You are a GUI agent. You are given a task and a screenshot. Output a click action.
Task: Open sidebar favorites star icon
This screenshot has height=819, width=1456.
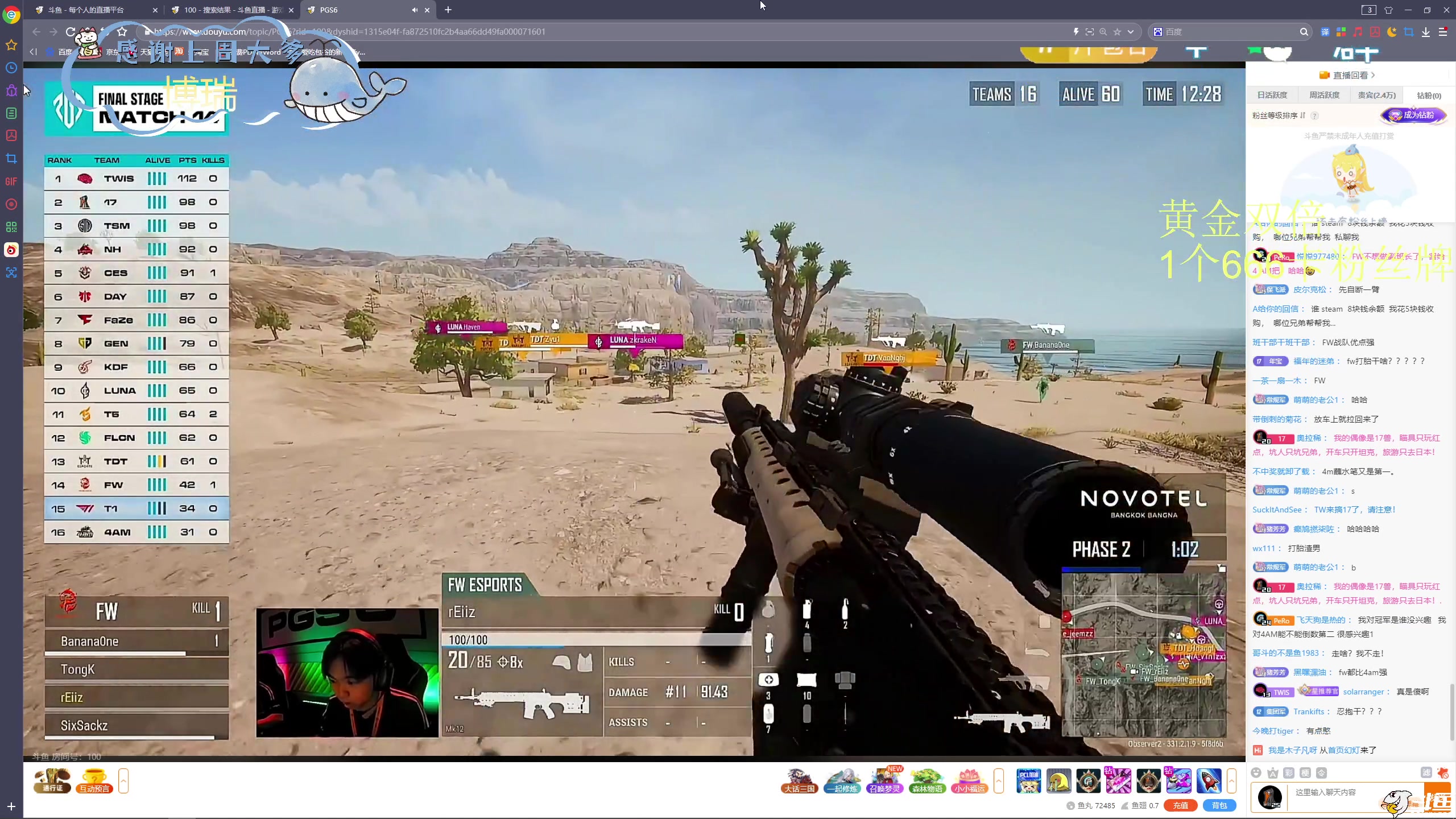tap(11, 45)
